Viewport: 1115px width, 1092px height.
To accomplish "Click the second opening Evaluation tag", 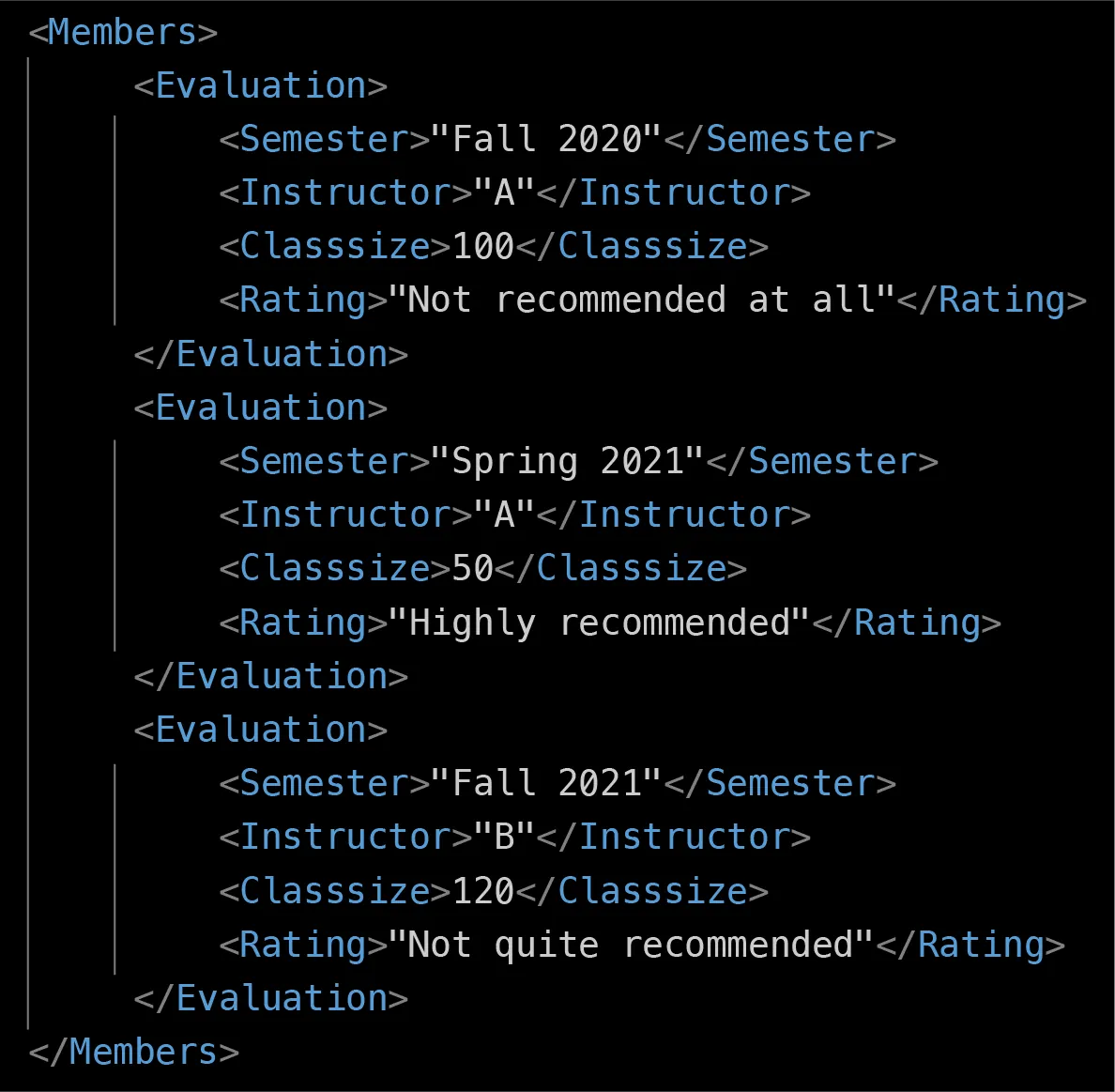I will pos(260,408).
